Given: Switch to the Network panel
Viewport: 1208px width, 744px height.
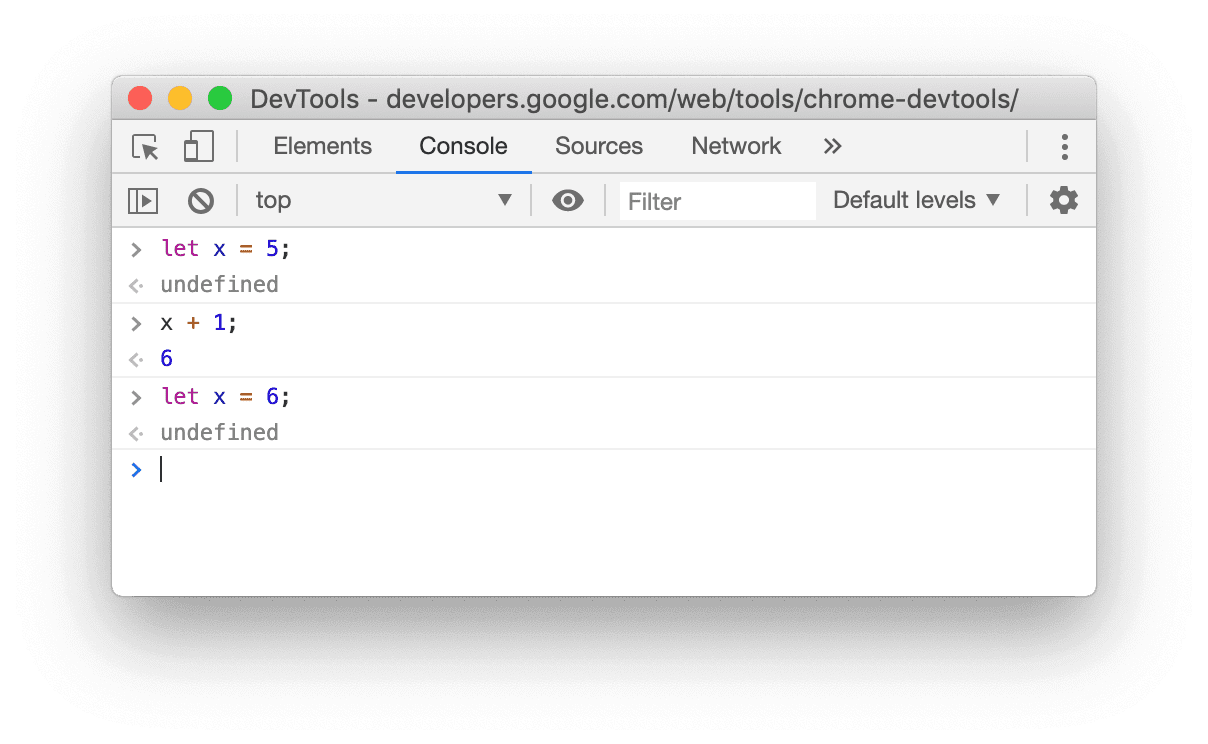Looking at the screenshot, I should 736,146.
